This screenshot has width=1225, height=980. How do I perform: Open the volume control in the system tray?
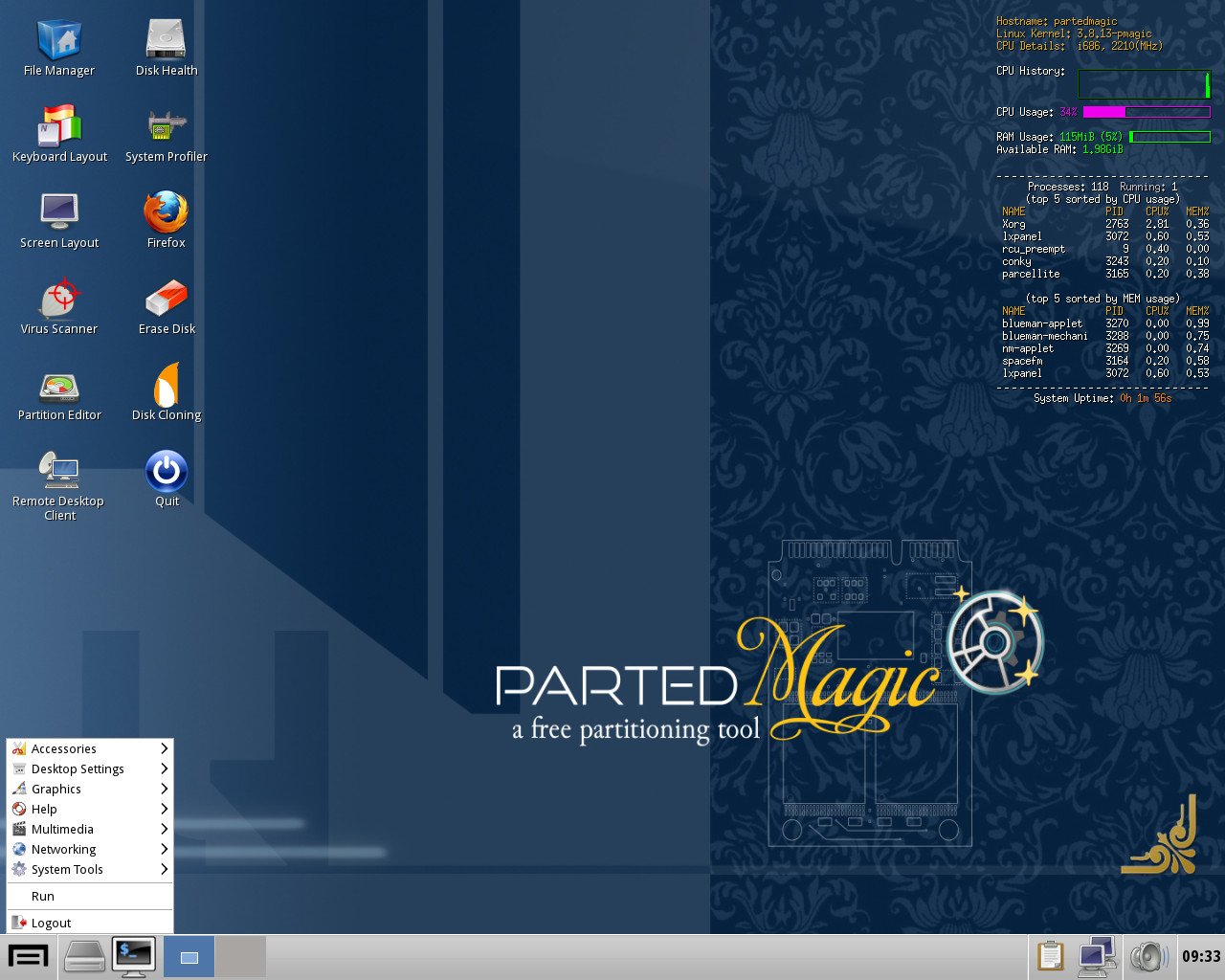click(x=1149, y=955)
